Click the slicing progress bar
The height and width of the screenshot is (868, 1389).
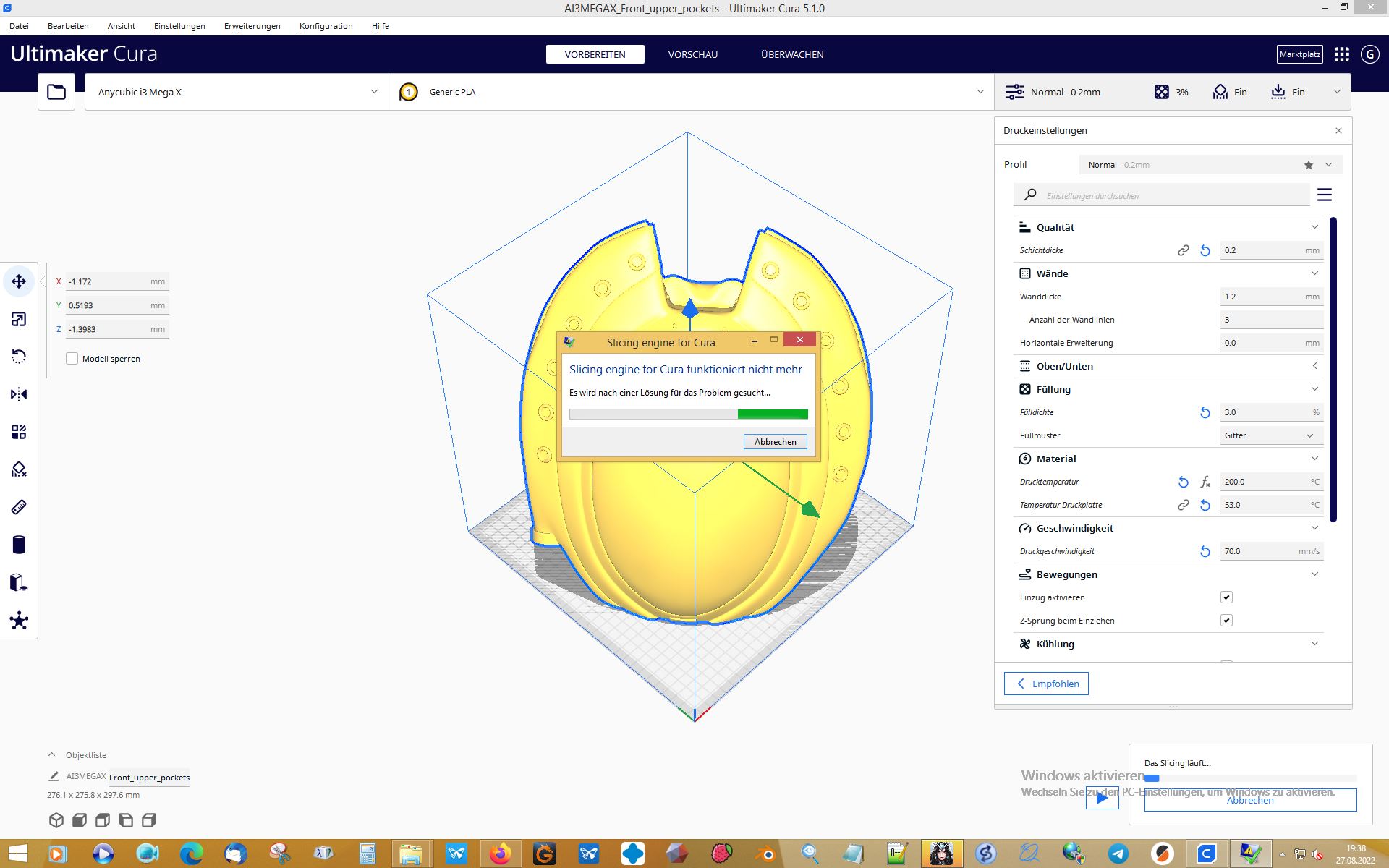(1250, 778)
